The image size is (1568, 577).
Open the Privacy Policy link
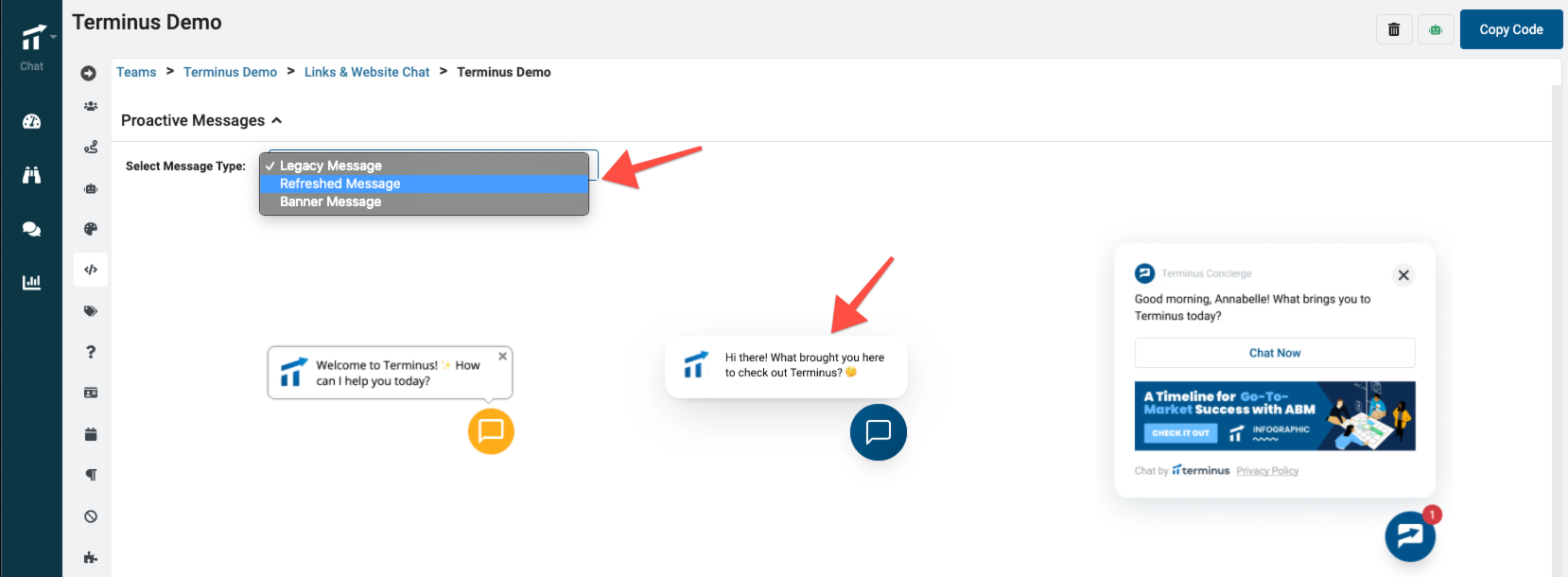tap(1267, 471)
